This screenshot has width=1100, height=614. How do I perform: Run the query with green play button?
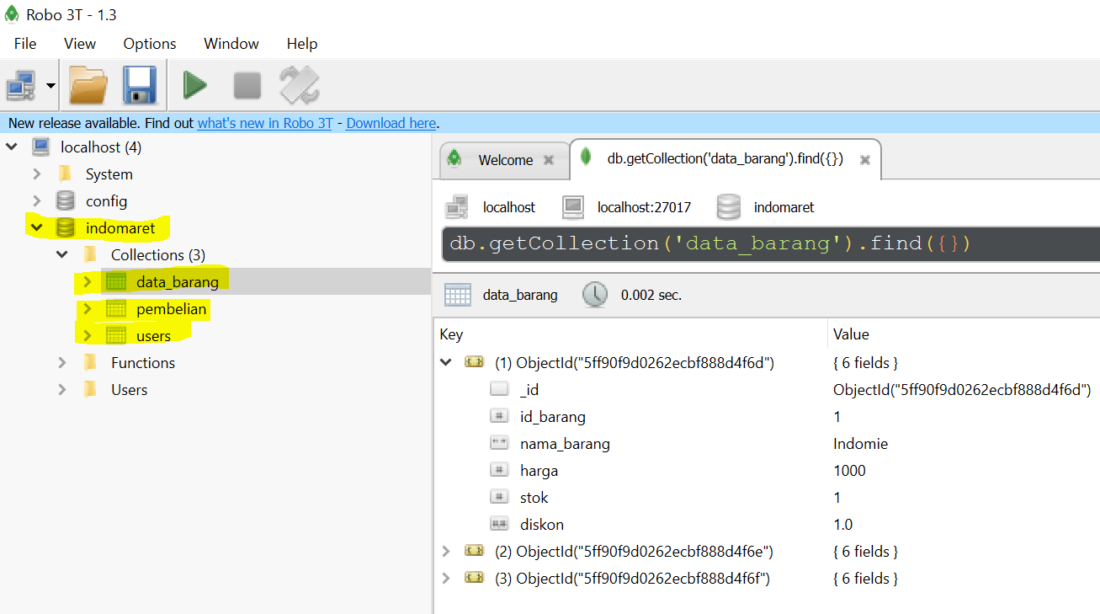click(x=195, y=86)
